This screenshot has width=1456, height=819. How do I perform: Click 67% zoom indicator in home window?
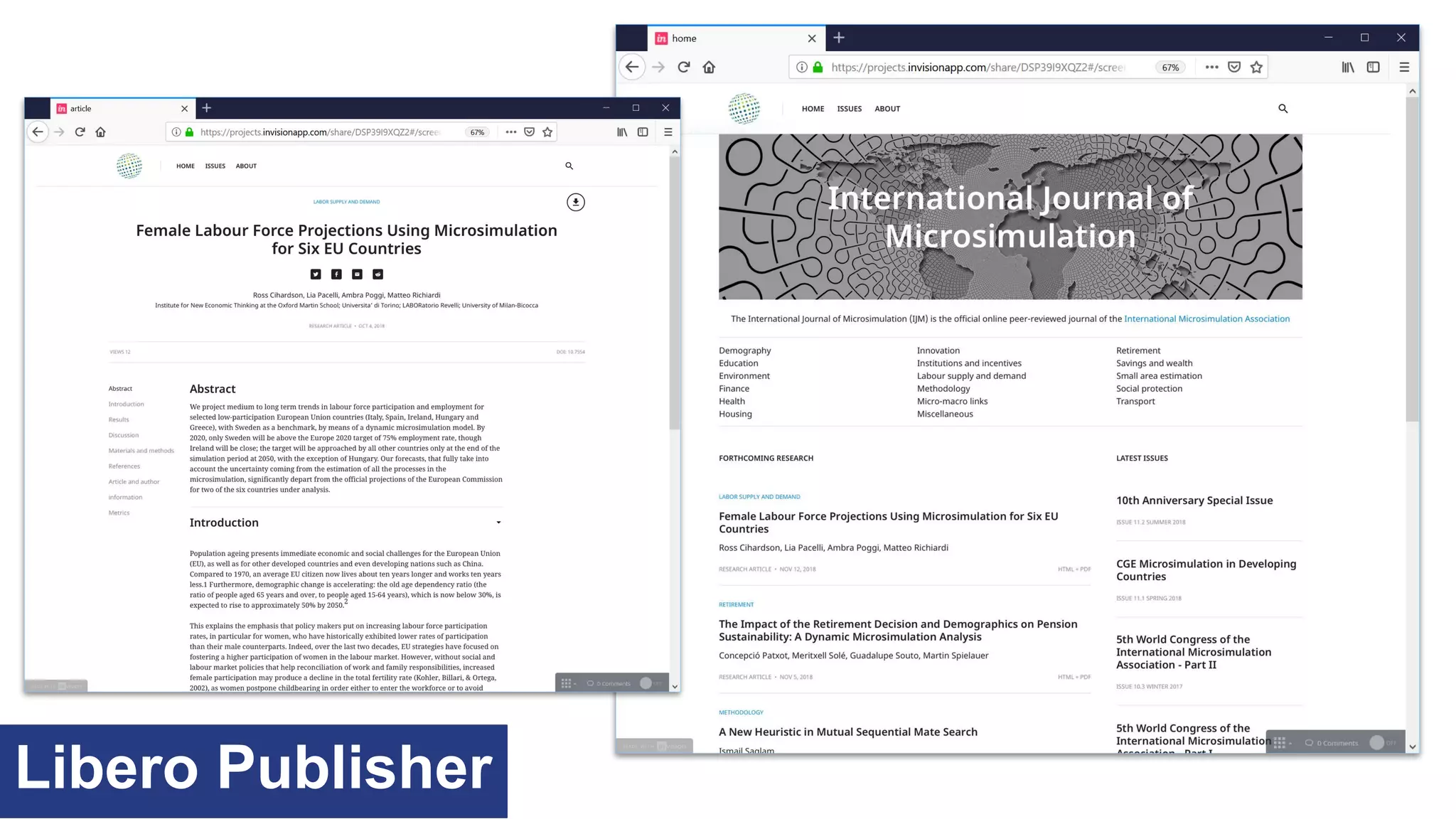tap(1170, 68)
